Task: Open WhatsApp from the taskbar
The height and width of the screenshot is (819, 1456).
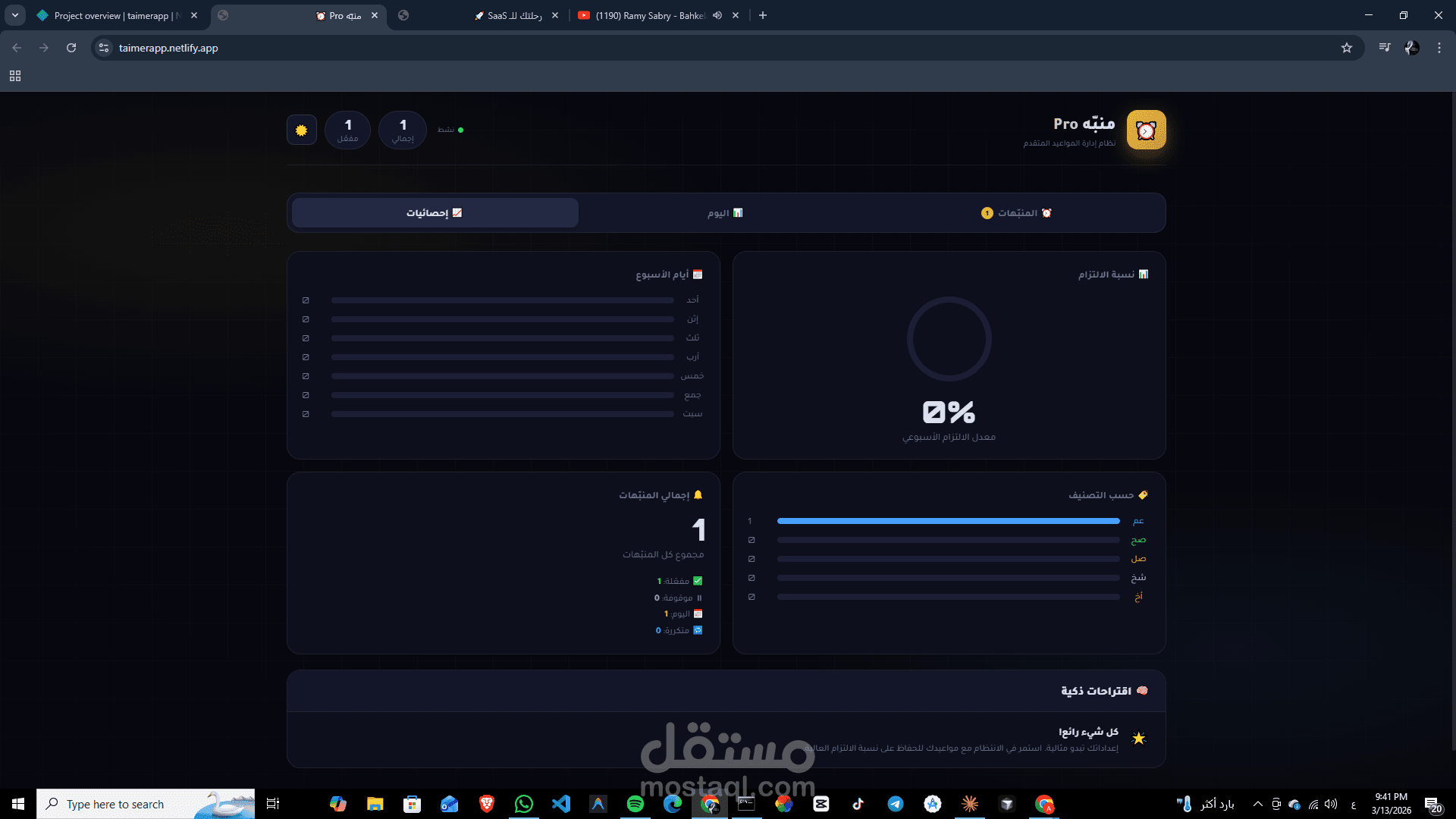Action: click(x=523, y=804)
